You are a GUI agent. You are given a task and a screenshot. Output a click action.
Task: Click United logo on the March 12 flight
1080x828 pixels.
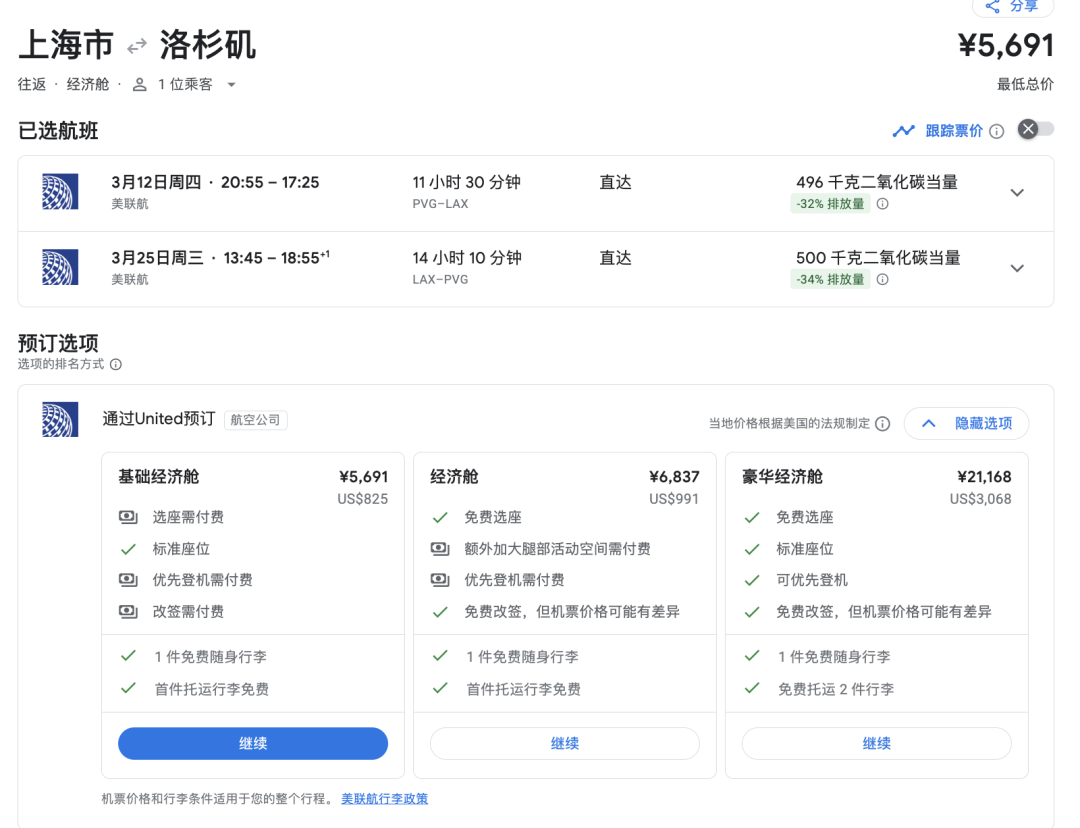click(60, 192)
